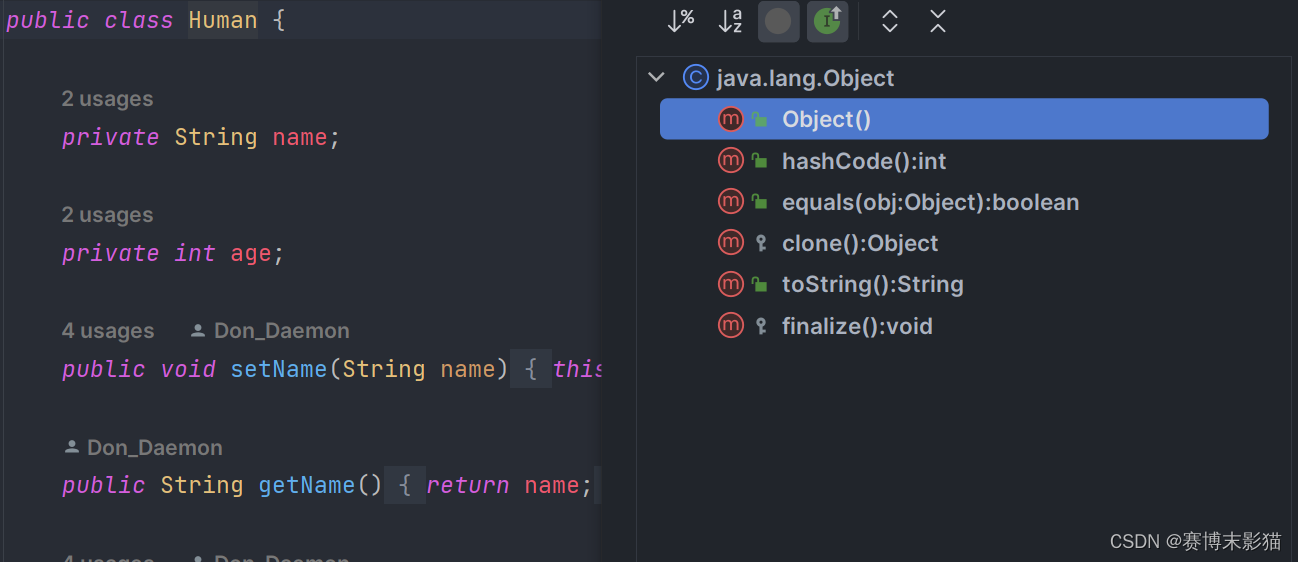
Task: Click the String return type of getName
Action: [202, 485]
